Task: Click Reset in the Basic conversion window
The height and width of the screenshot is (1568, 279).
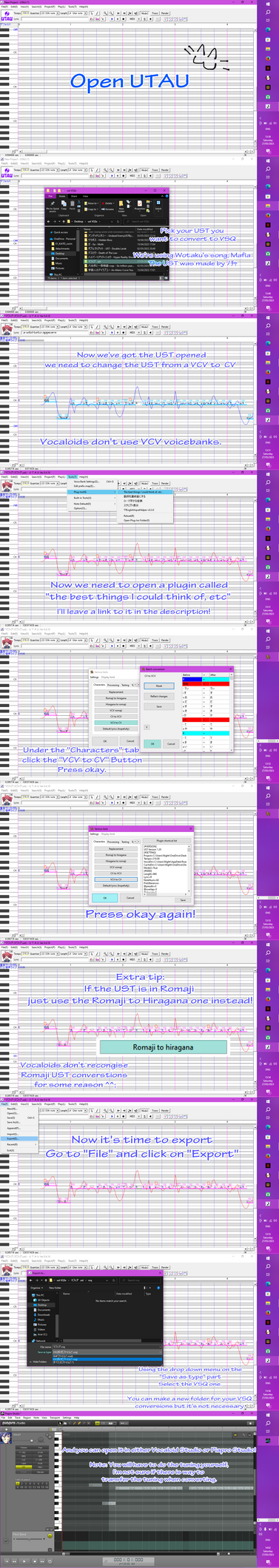Action: pos(158,686)
